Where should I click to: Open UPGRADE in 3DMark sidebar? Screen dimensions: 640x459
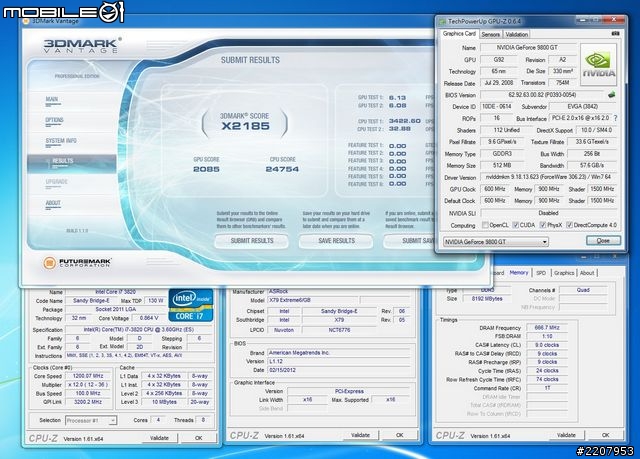tap(56, 182)
